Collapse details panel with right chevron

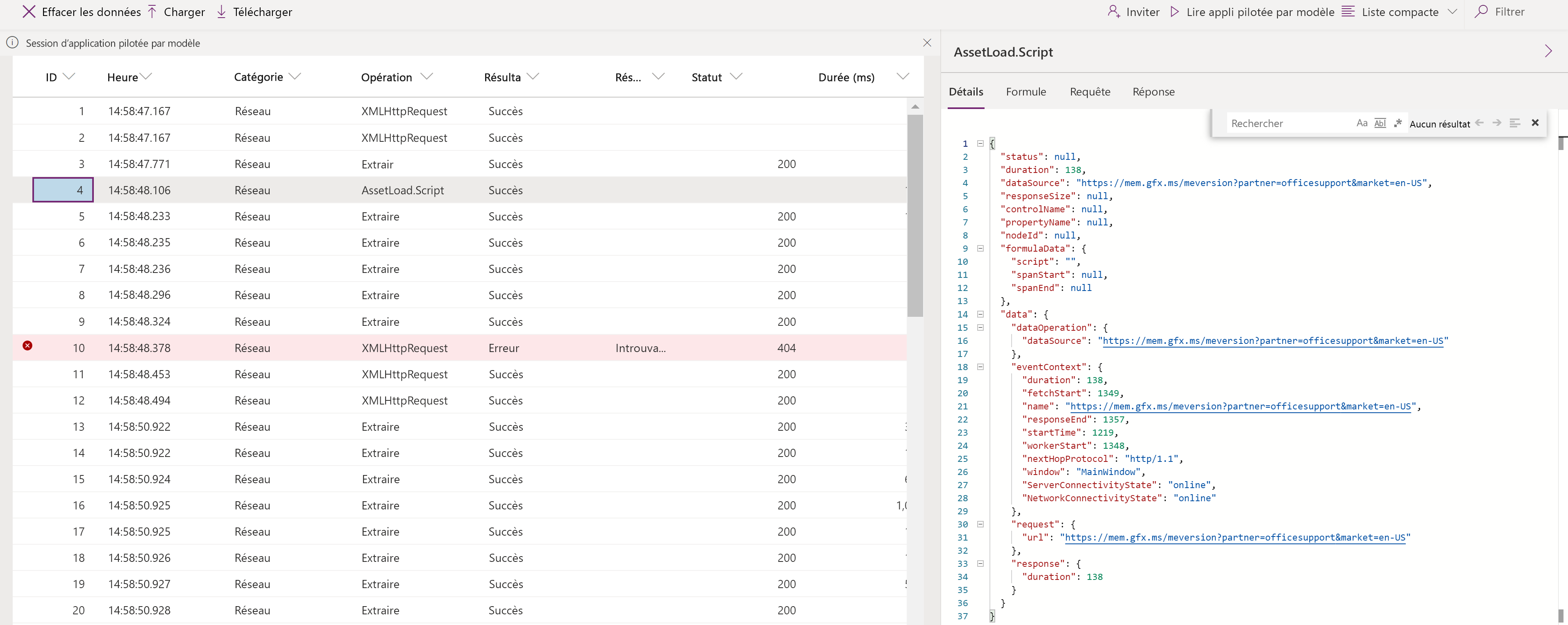(1548, 52)
